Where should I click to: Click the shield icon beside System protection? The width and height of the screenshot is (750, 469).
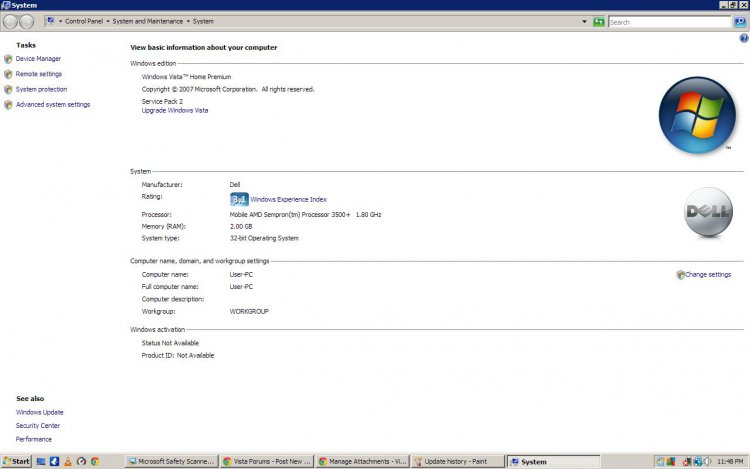point(8,90)
